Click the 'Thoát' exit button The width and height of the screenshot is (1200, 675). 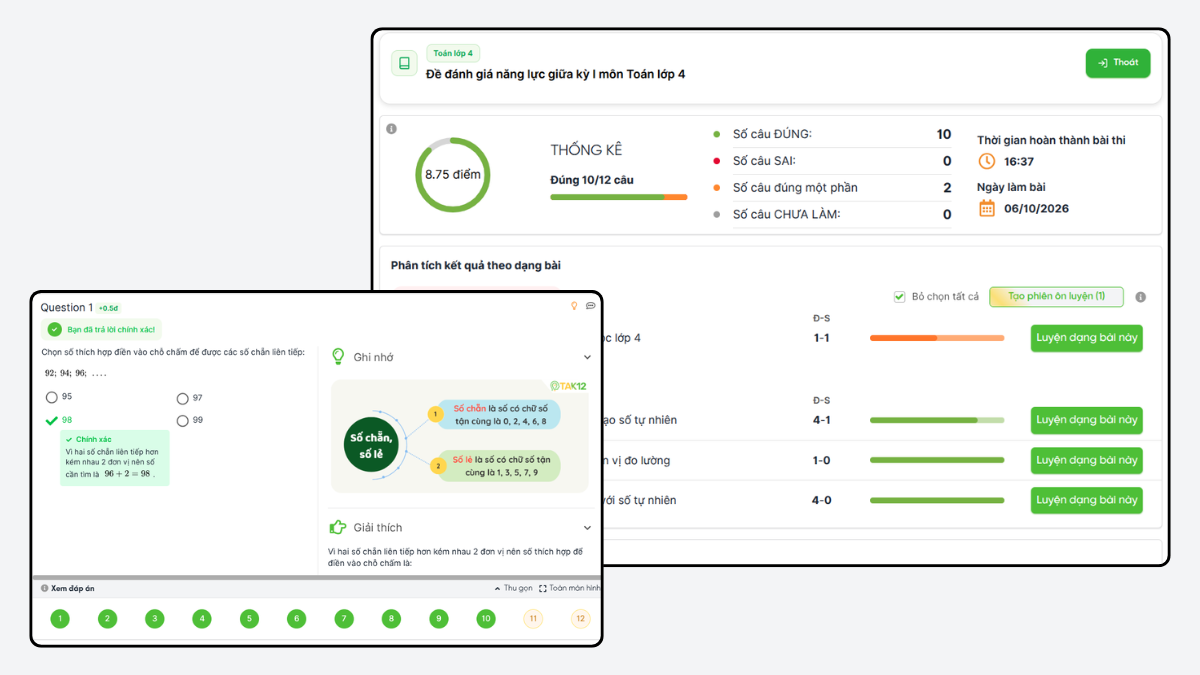coord(1118,63)
